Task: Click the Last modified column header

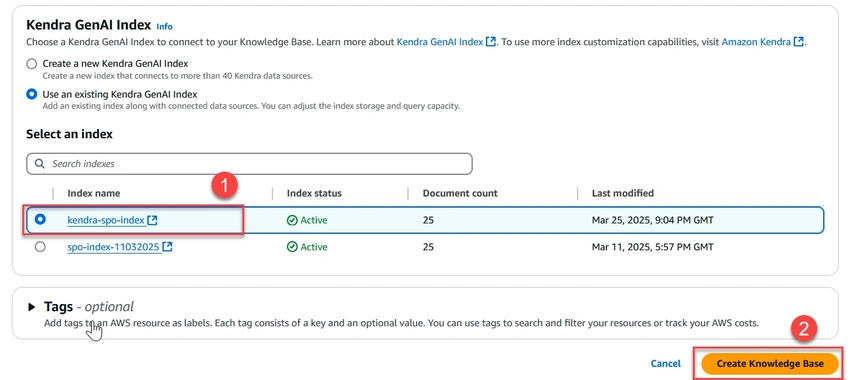Action: click(x=623, y=193)
